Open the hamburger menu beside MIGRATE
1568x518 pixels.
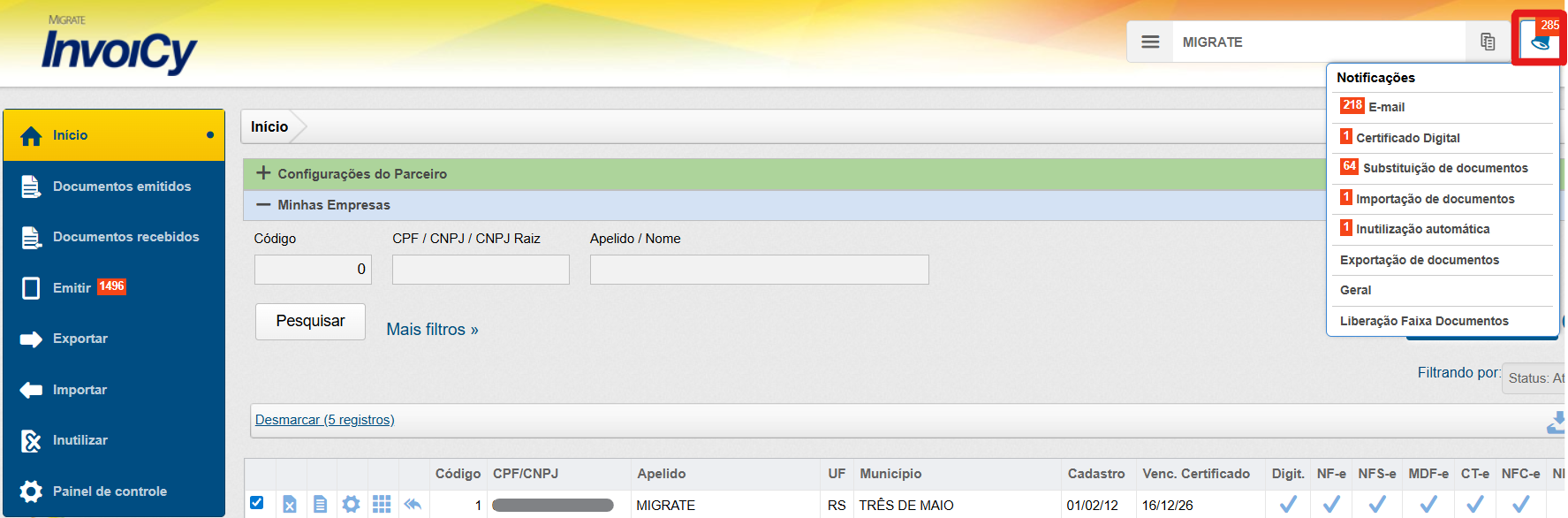[1149, 42]
